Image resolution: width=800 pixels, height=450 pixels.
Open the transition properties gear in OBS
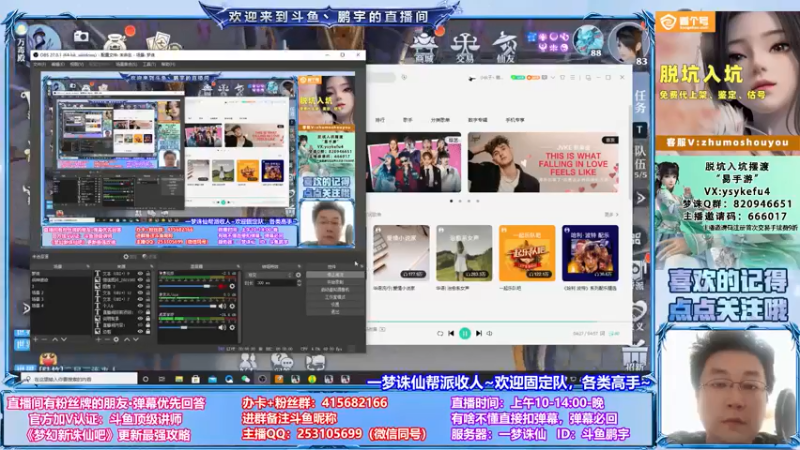tap(298, 275)
